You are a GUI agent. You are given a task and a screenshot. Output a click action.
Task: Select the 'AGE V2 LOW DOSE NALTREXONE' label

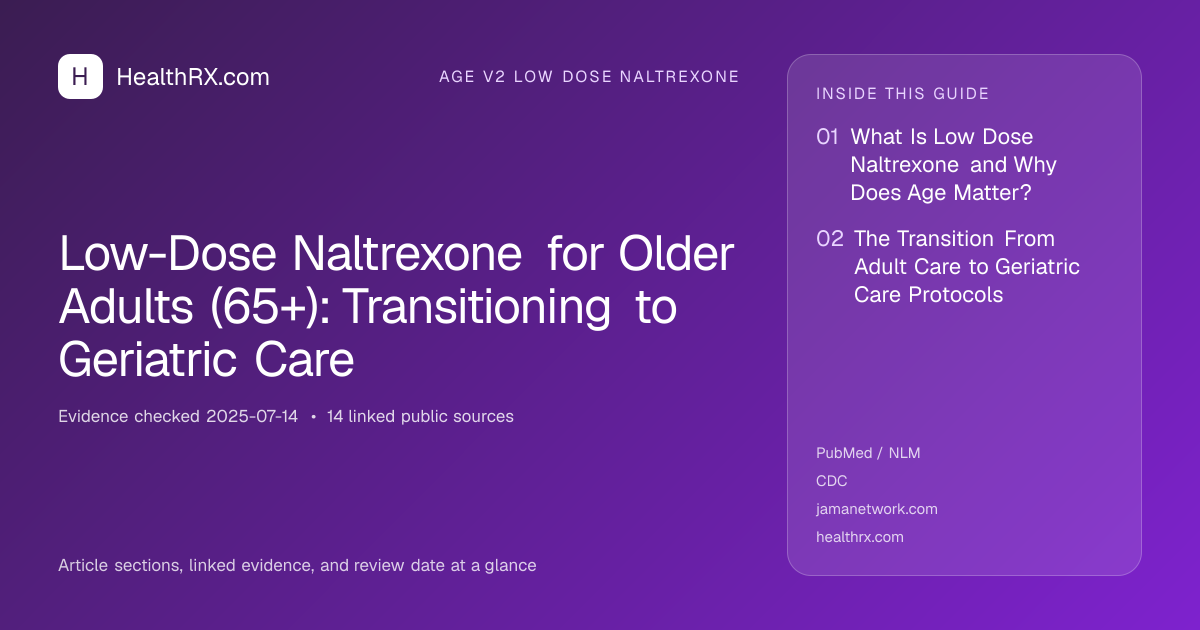click(x=589, y=77)
